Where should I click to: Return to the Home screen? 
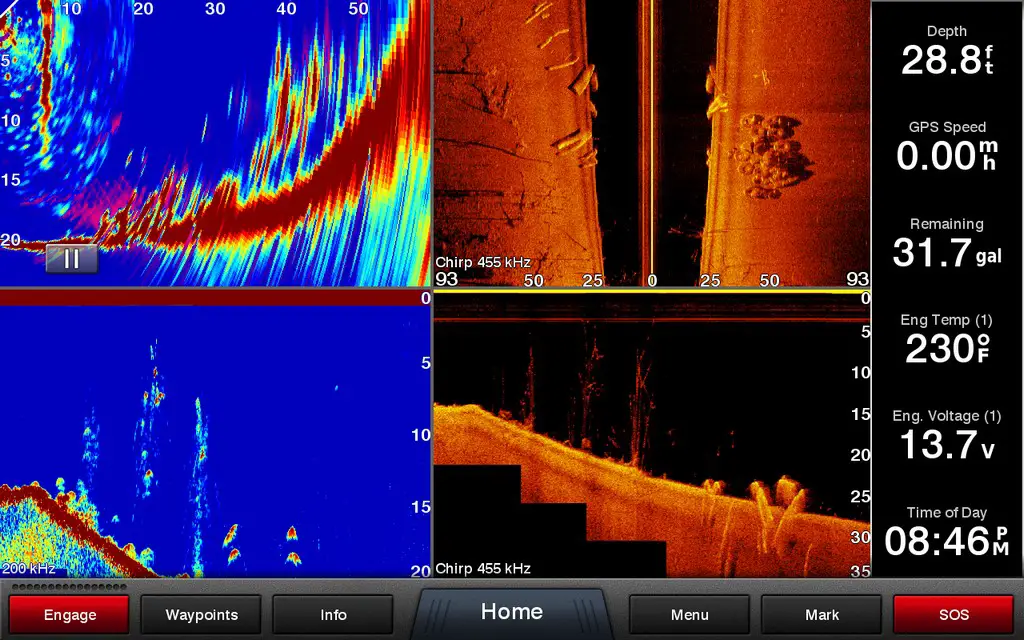(511, 611)
